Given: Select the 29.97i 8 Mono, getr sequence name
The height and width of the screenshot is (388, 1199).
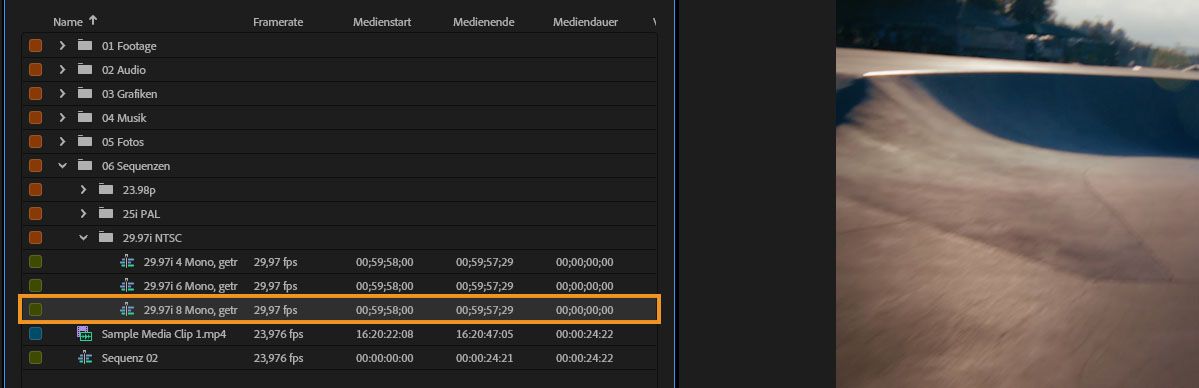Looking at the screenshot, I should pyautogui.click(x=190, y=310).
